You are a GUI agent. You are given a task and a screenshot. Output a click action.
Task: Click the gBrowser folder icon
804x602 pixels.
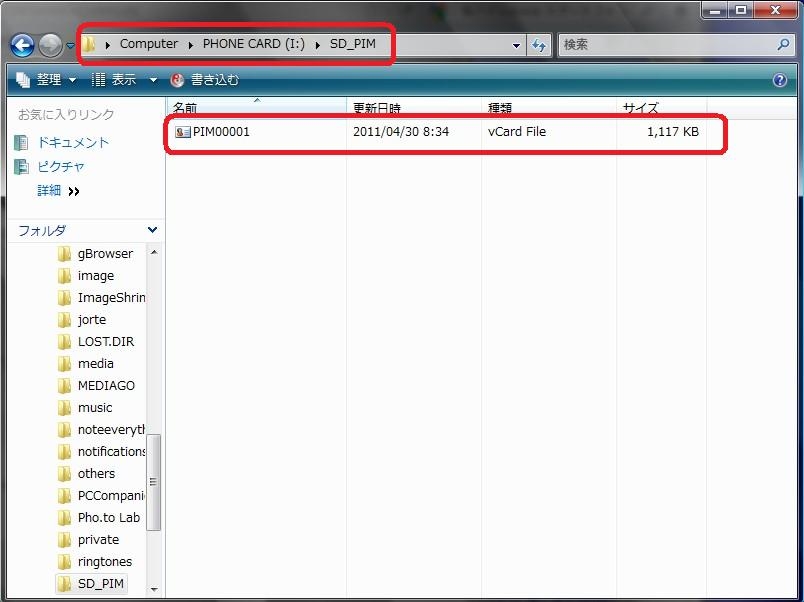point(65,254)
